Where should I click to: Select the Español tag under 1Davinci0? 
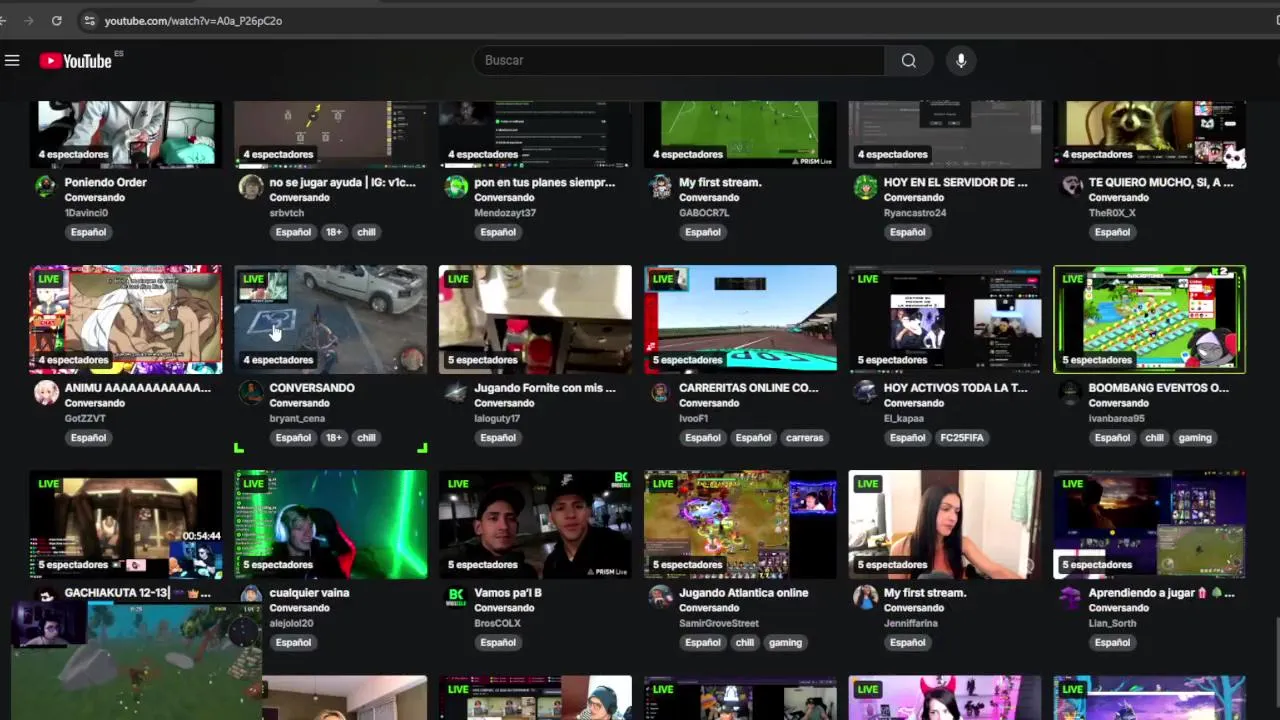(x=88, y=232)
